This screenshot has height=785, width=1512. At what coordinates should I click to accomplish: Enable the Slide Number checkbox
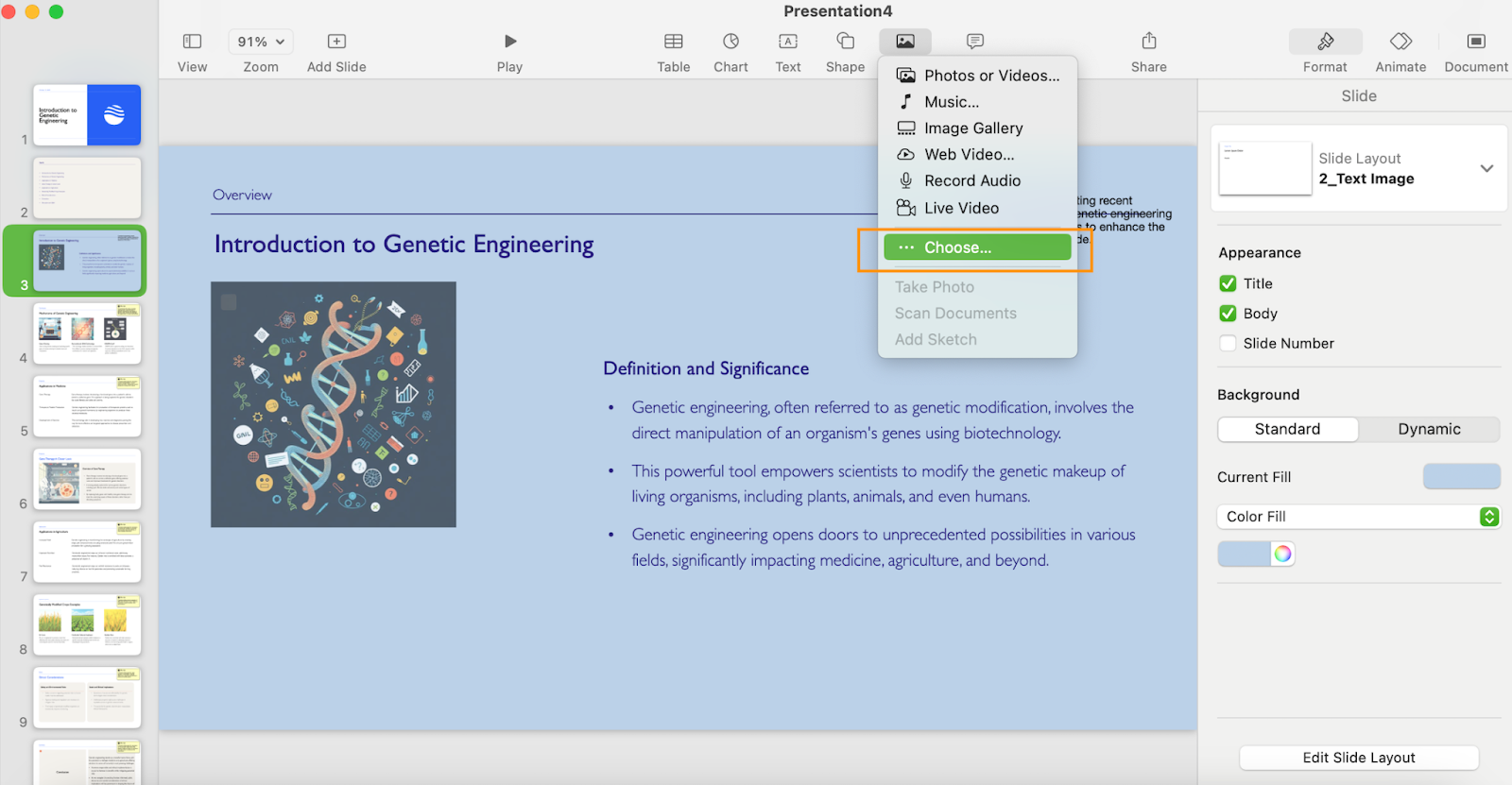pos(1228,344)
